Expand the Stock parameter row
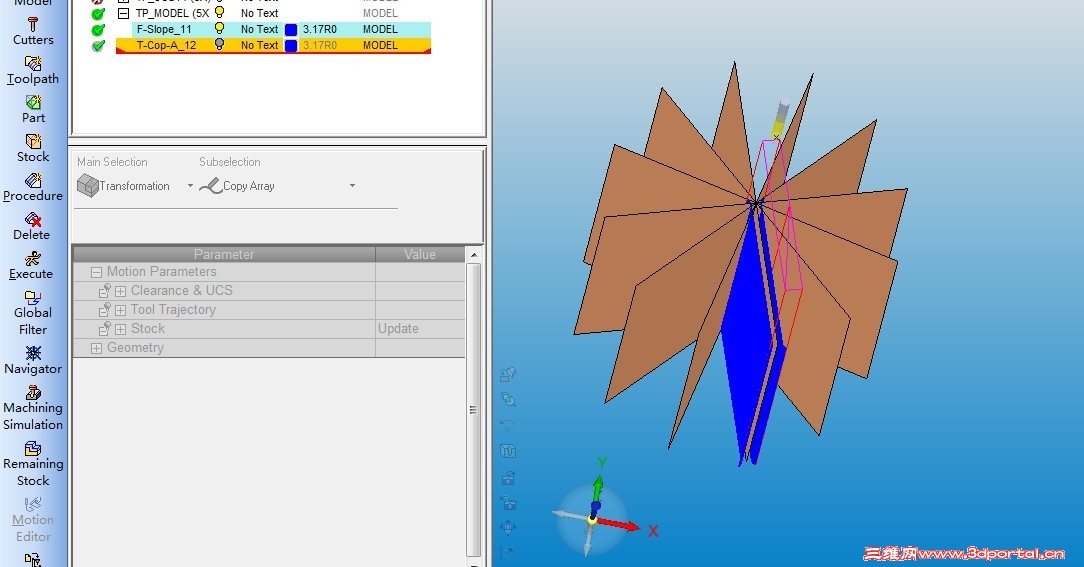1084x567 pixels. [120, 329]
